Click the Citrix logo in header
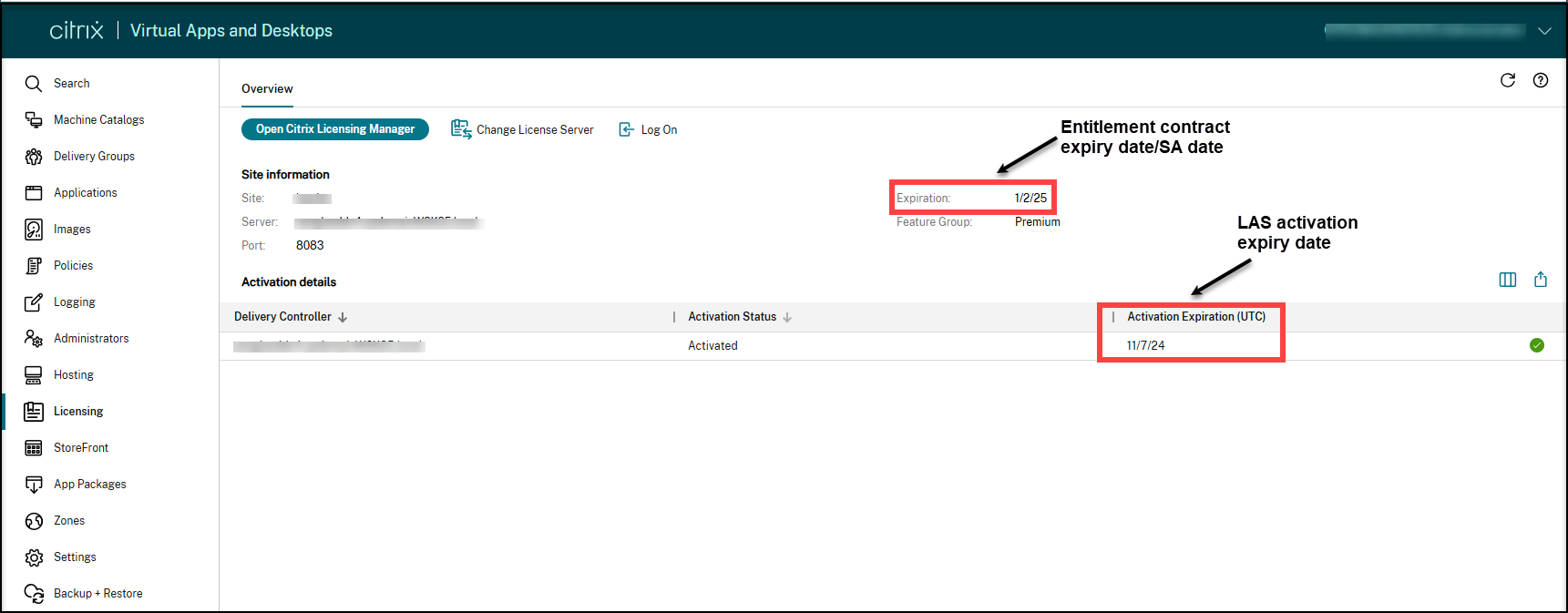This screenshot has height=613, width=1568. click(x=77, y=30)
